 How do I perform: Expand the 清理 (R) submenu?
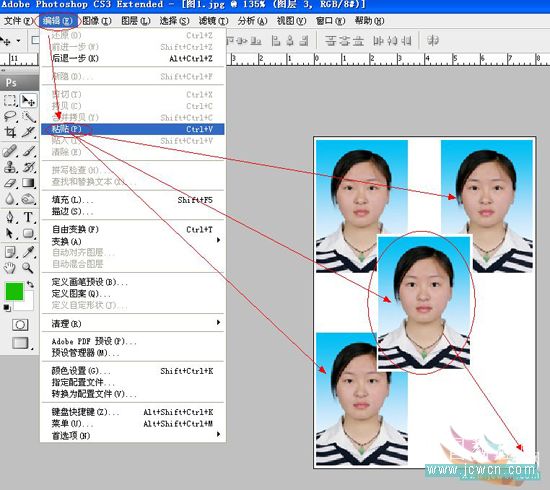point(219,322)
